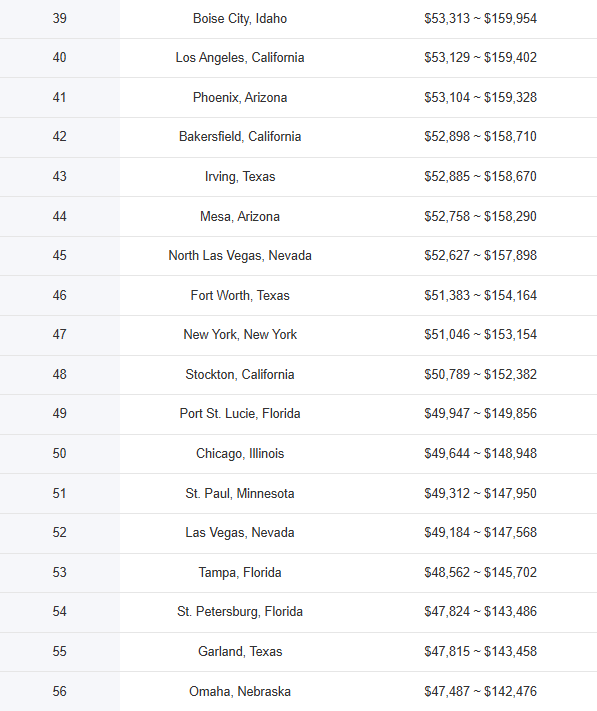Screen dimensions: 597x711
Task: Click salary range $52,758 ~ $158,290
Action: click(481, 216)
